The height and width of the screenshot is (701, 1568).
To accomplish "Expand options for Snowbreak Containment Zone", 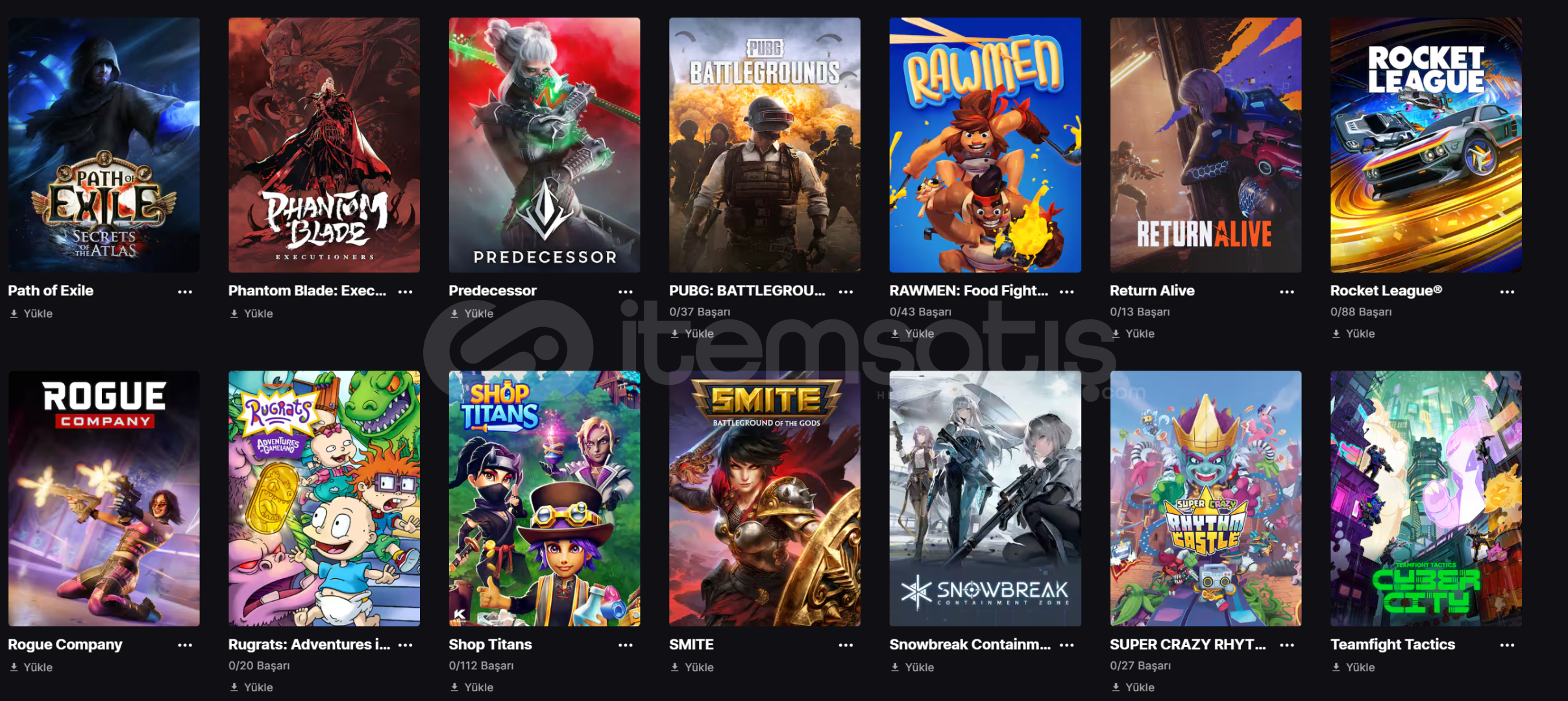I will 1066,645.
